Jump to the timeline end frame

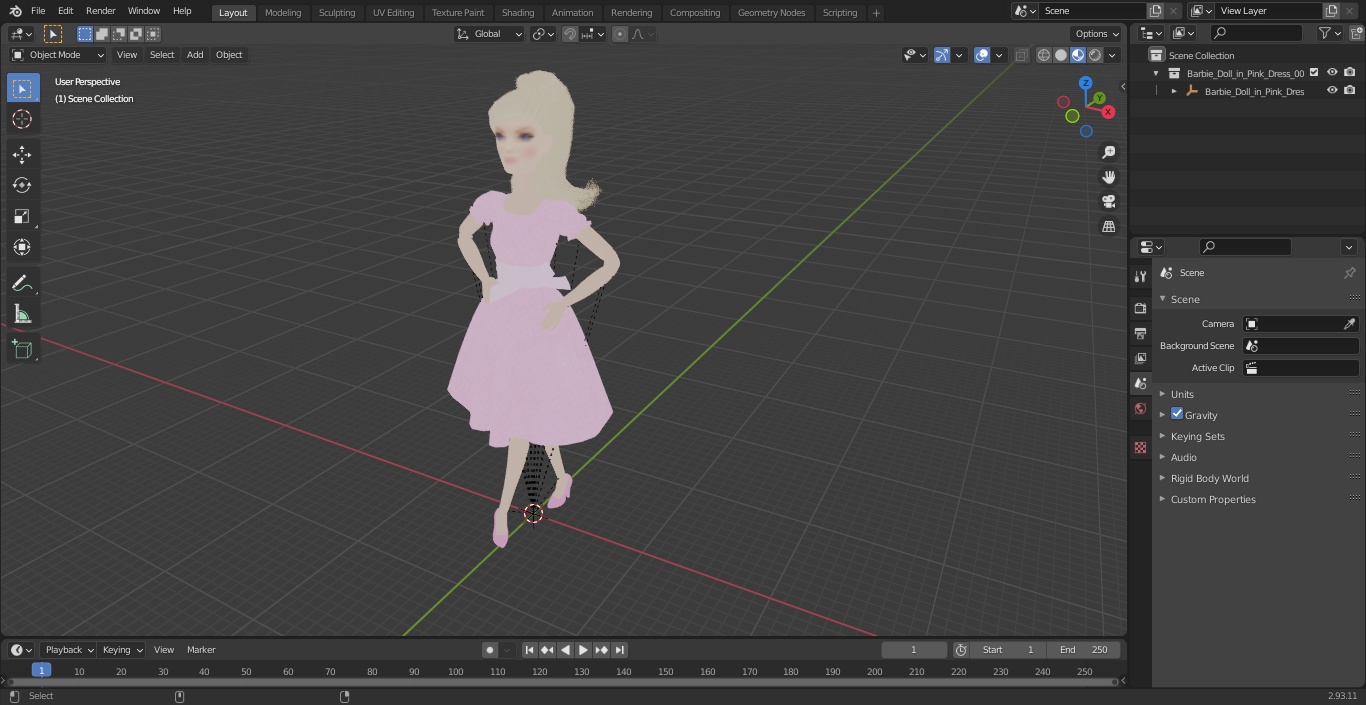(619, 650)
